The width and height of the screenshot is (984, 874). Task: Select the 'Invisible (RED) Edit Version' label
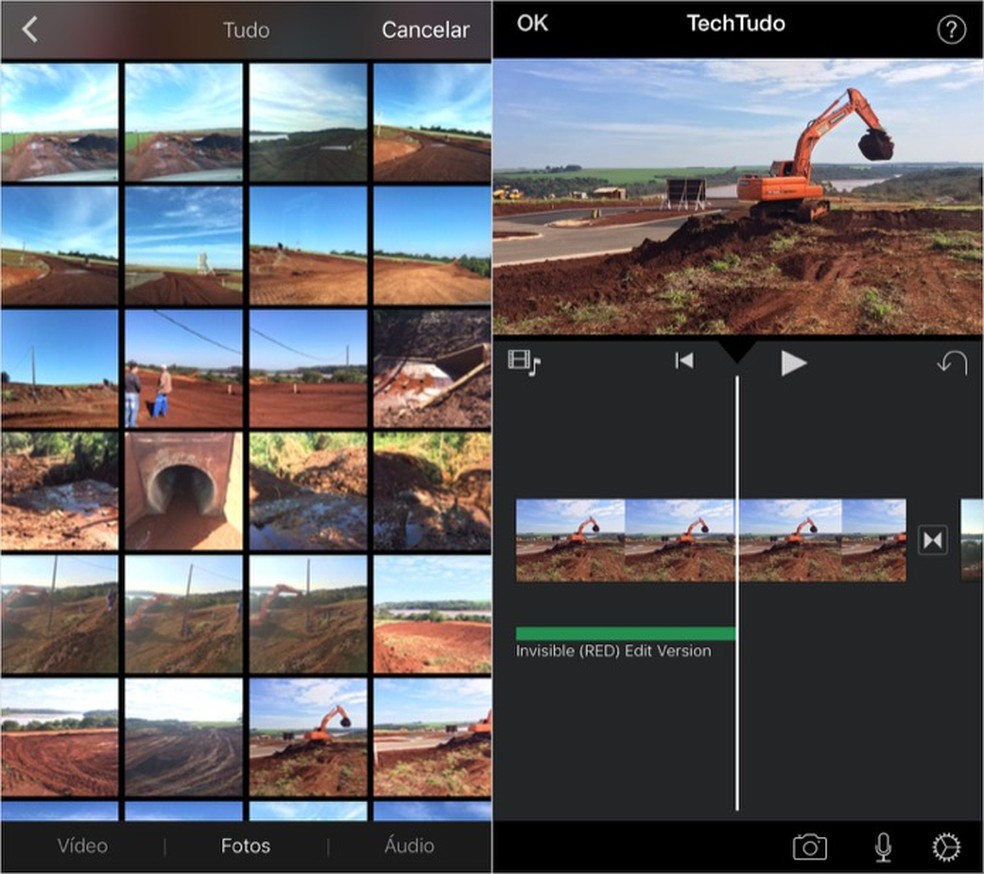[613, 651]
